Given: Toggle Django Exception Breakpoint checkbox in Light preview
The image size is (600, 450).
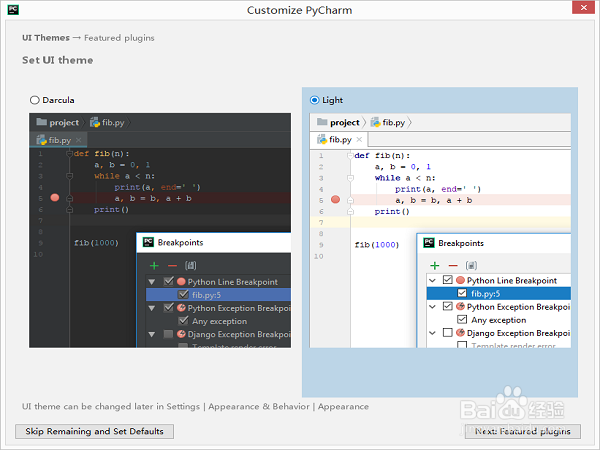Looking at the screenshot, I should (448, 333).
